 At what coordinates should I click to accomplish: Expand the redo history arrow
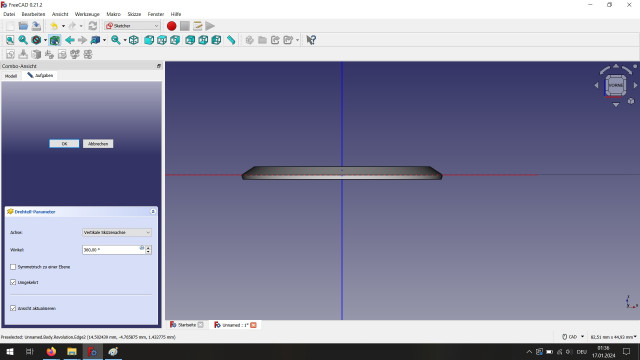point(81,26)
